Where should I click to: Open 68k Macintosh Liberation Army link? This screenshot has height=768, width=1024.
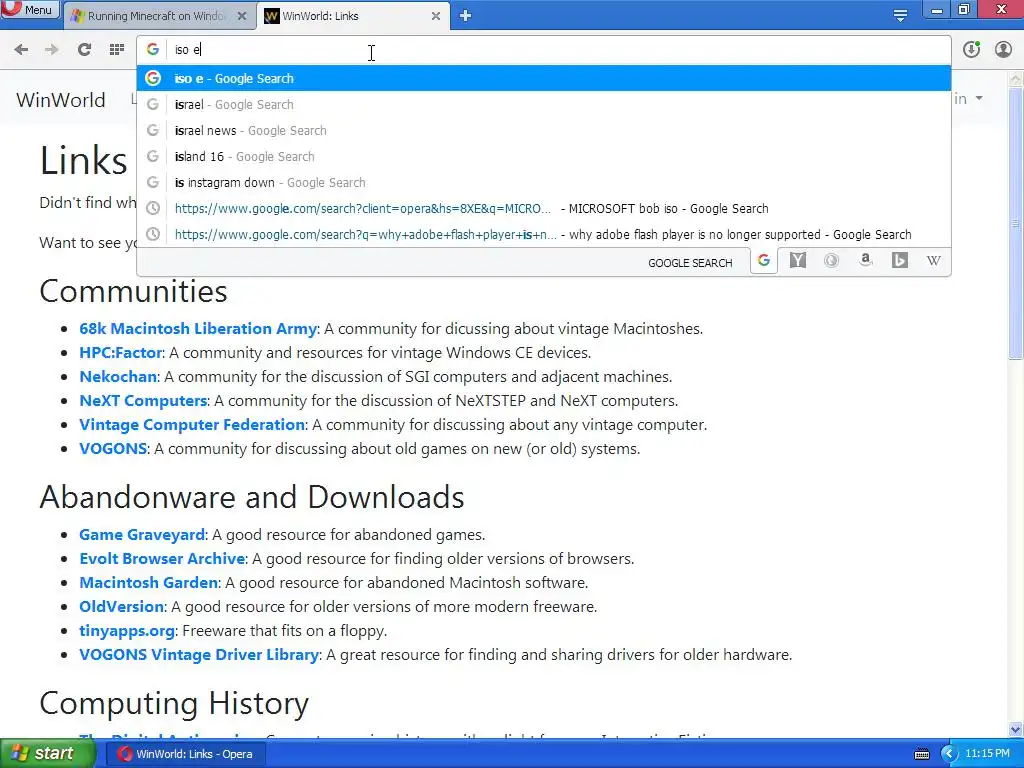(x=198, y=328)
